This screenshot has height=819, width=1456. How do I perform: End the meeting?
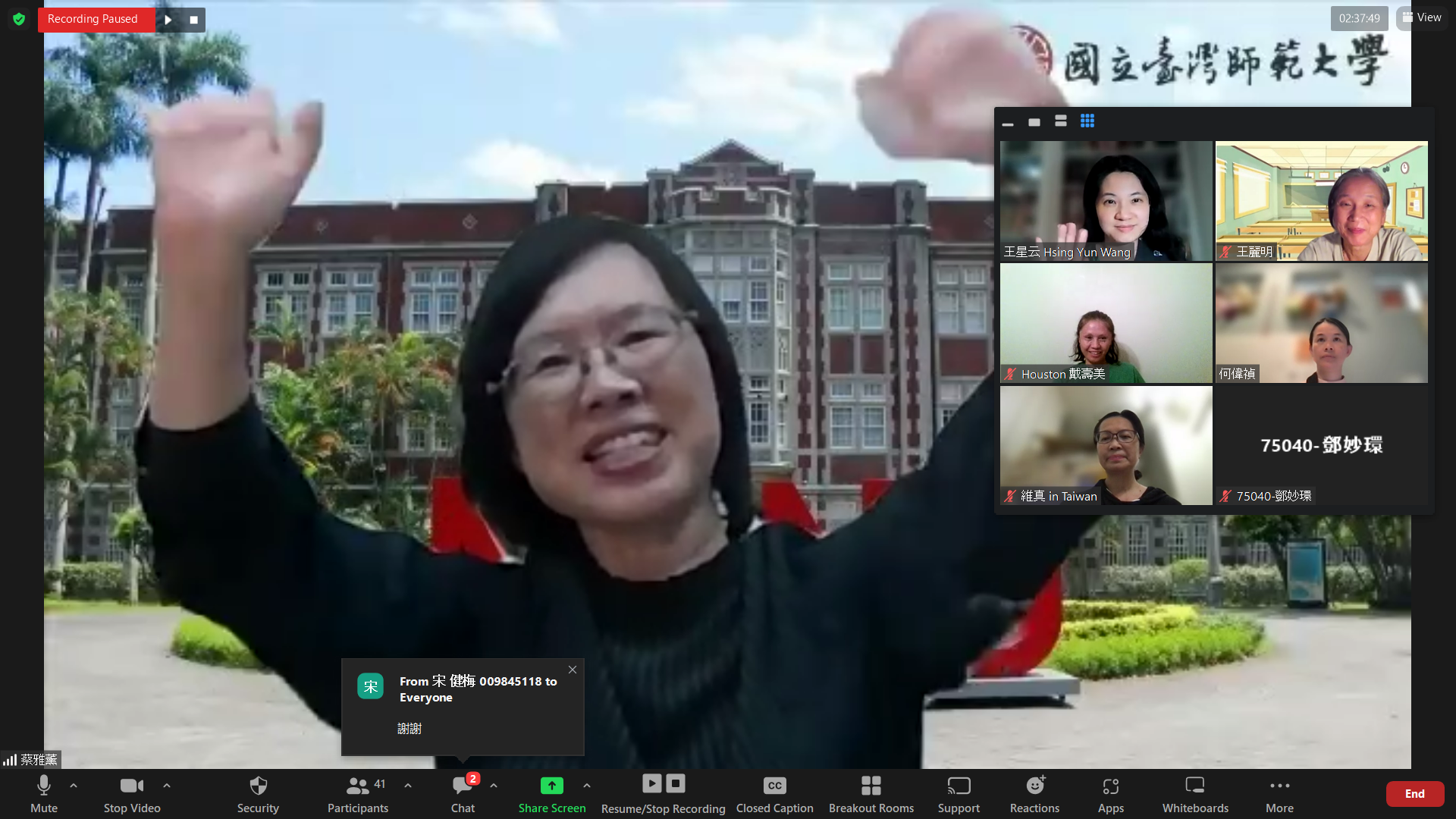[1415, 793]
